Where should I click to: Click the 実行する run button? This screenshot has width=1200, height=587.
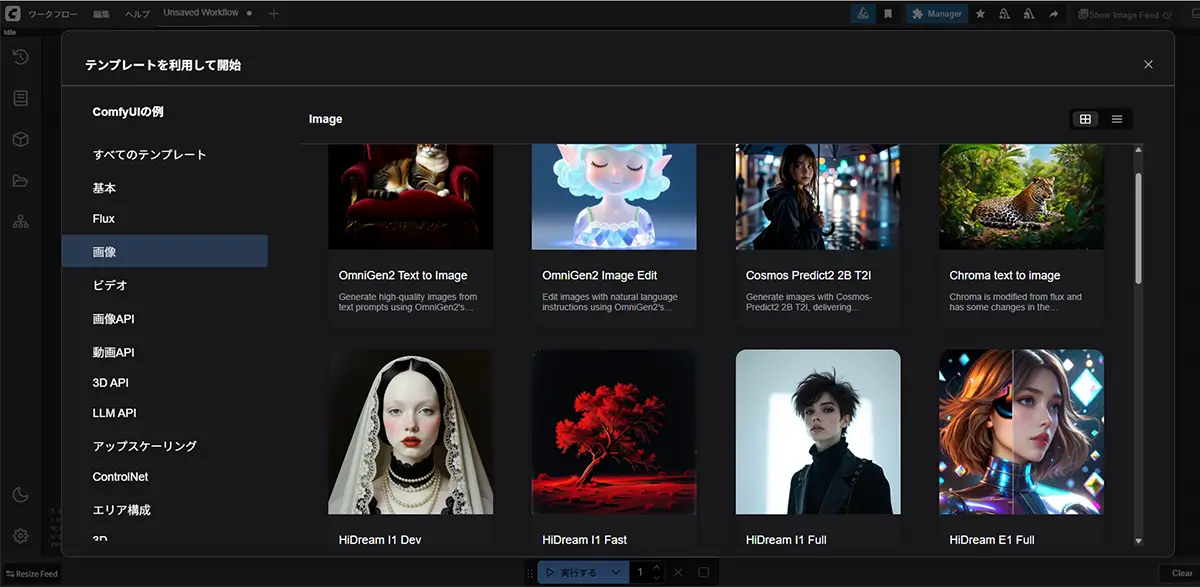pyautogui.click(x=572, y=572)
